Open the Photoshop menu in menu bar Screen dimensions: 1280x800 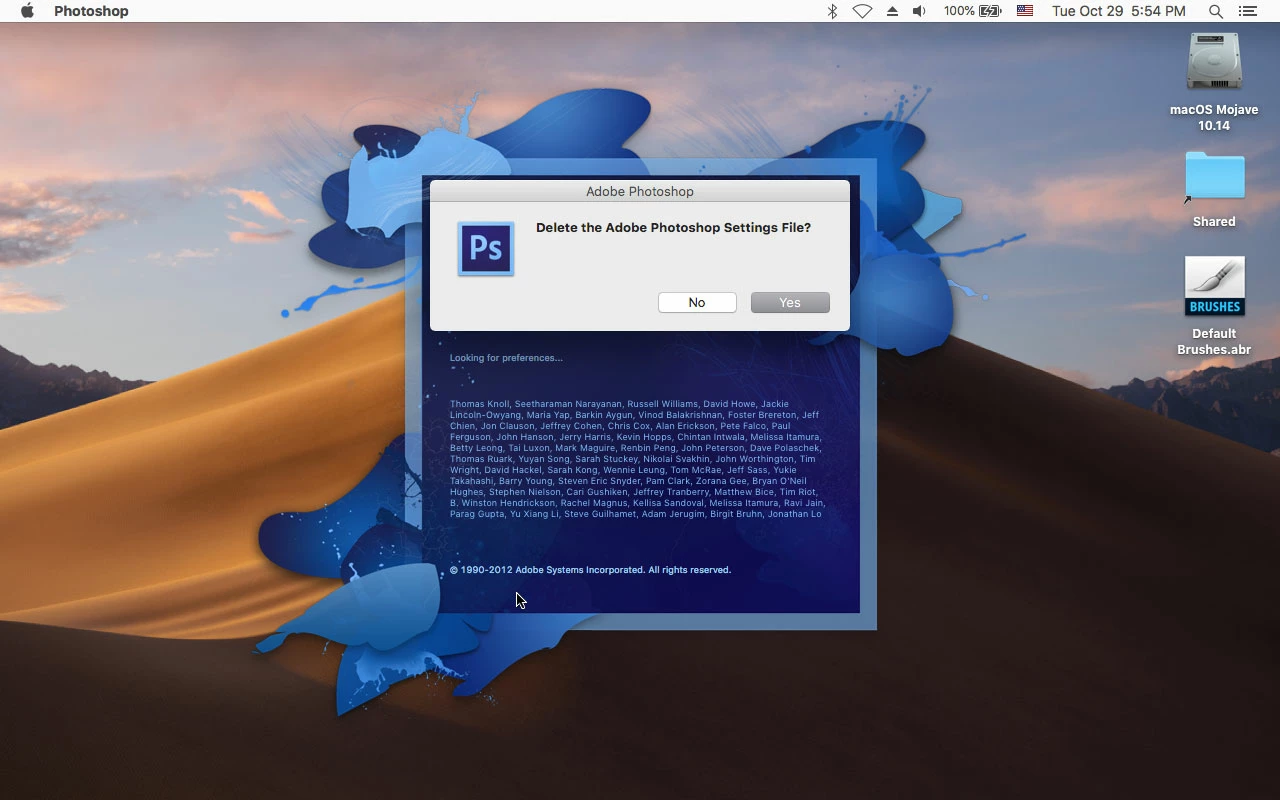(x=91, y=11)
